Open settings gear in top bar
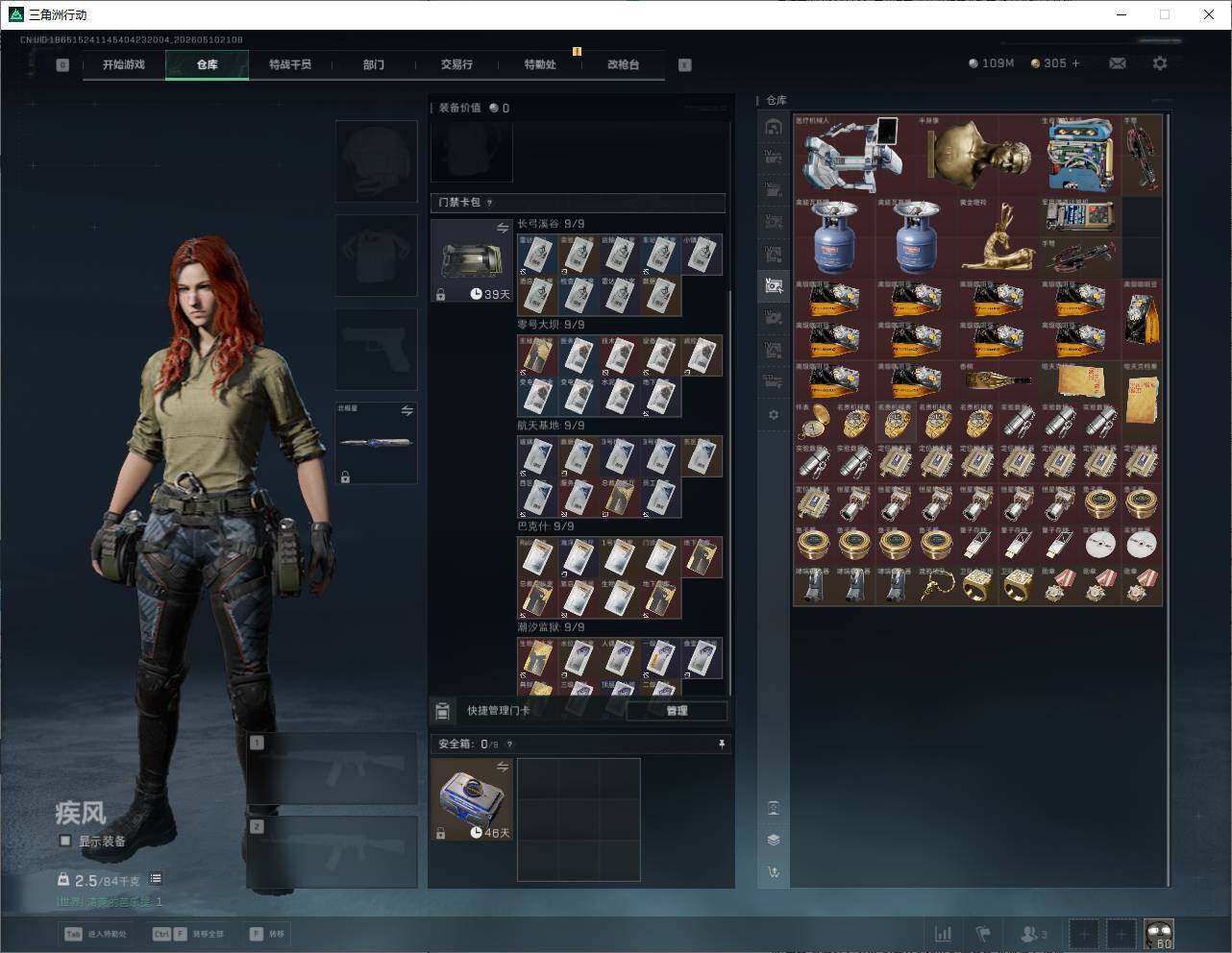The width and height of the screenshot is (1232, 953). coord(1160,63)
